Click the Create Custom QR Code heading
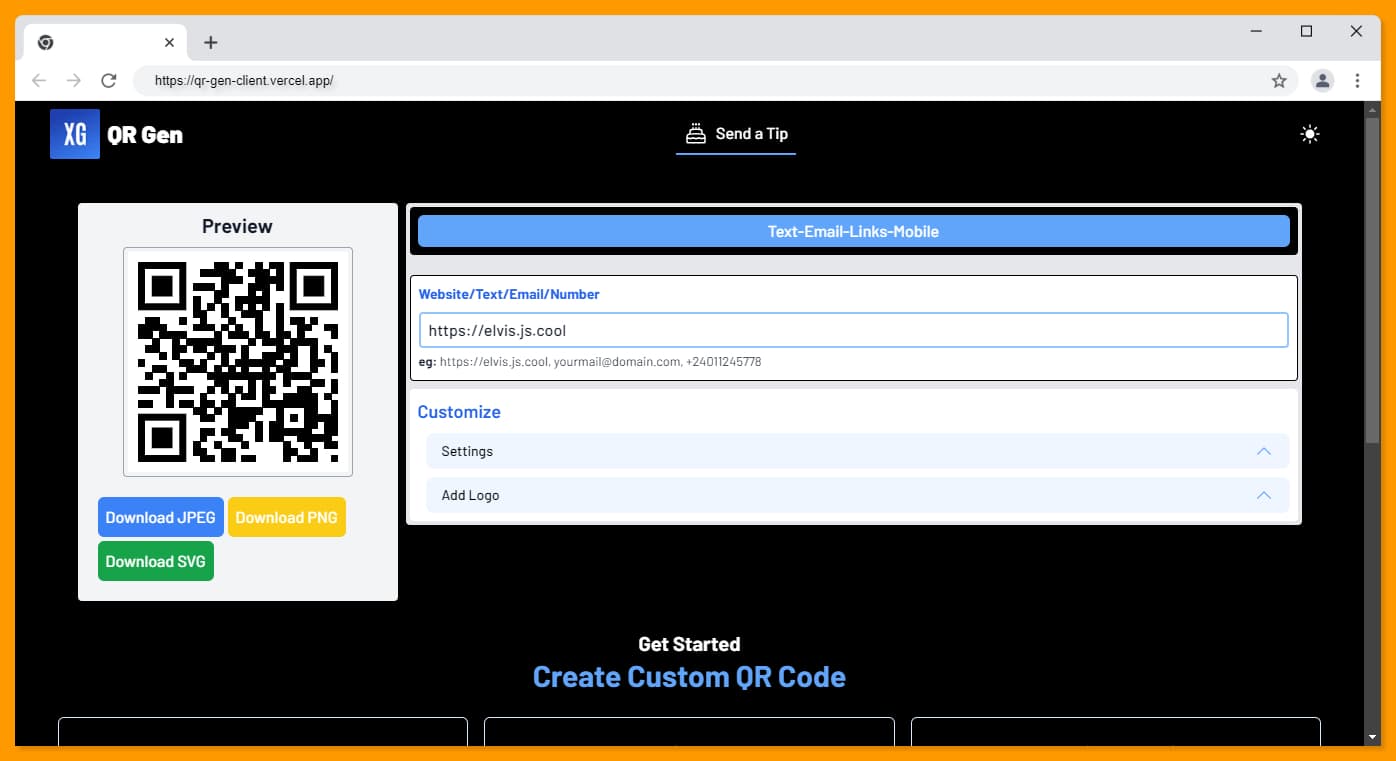 click(x=689, y=677)
